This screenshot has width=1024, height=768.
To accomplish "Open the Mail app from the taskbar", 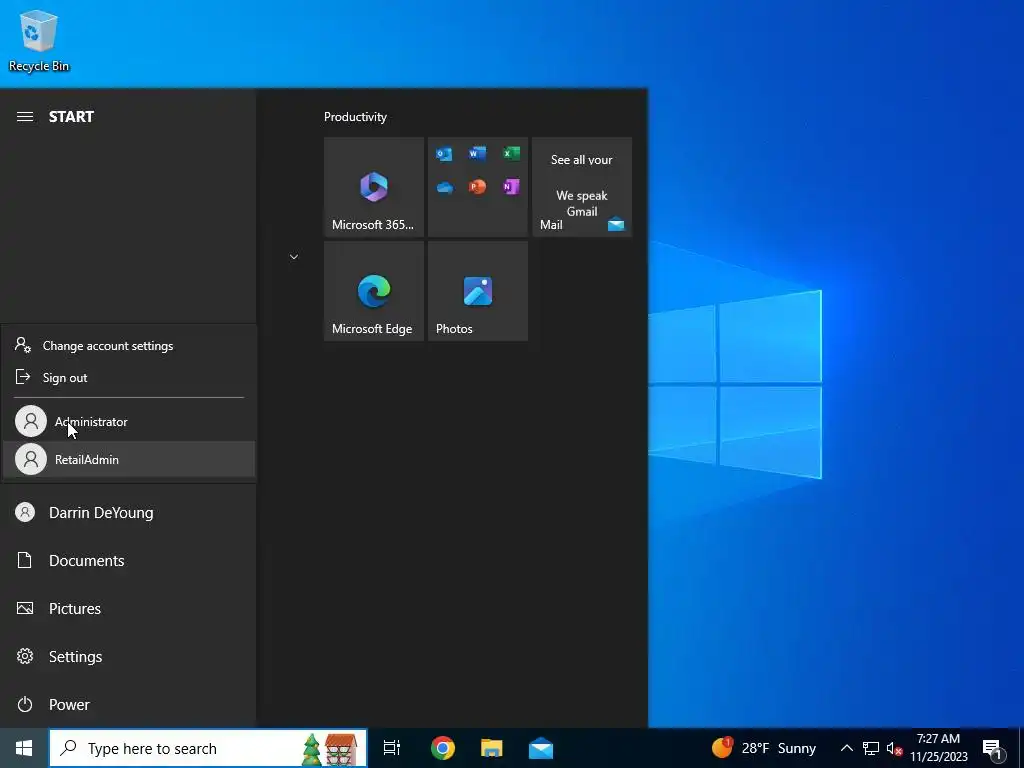I will click(541, 748).
